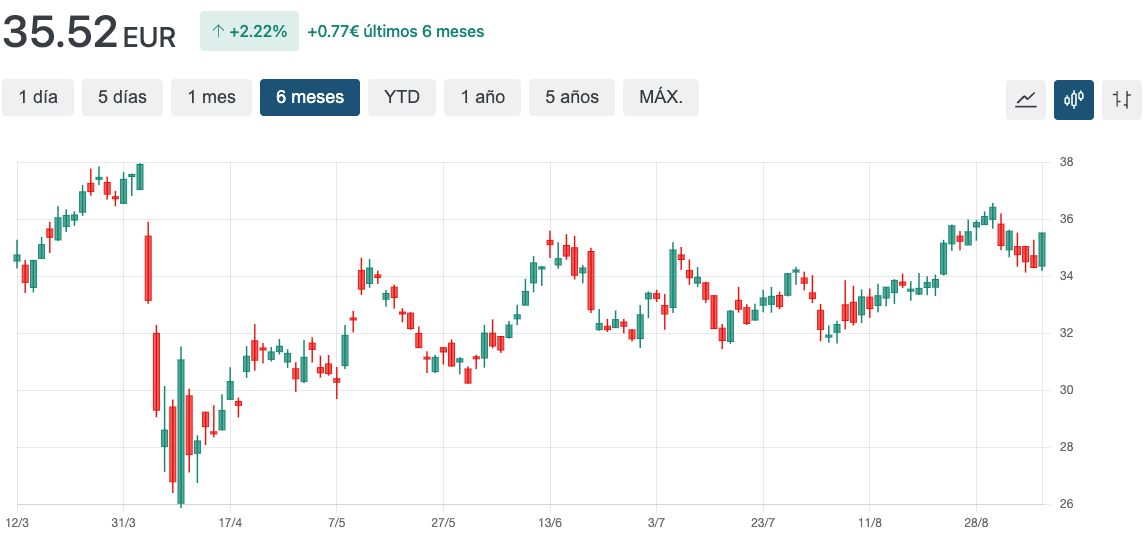
Task: Click the +0.77€ últimos 6 meses text
Action: (396, 32)
